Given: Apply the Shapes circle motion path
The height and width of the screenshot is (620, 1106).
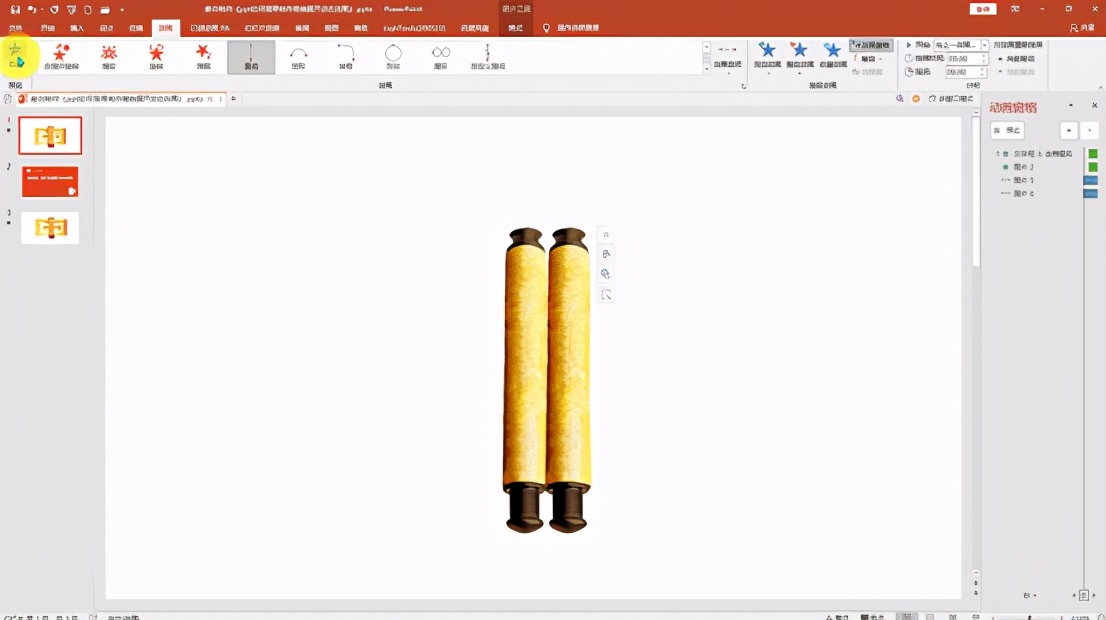Looking at the screenshot, I should 393,57.
